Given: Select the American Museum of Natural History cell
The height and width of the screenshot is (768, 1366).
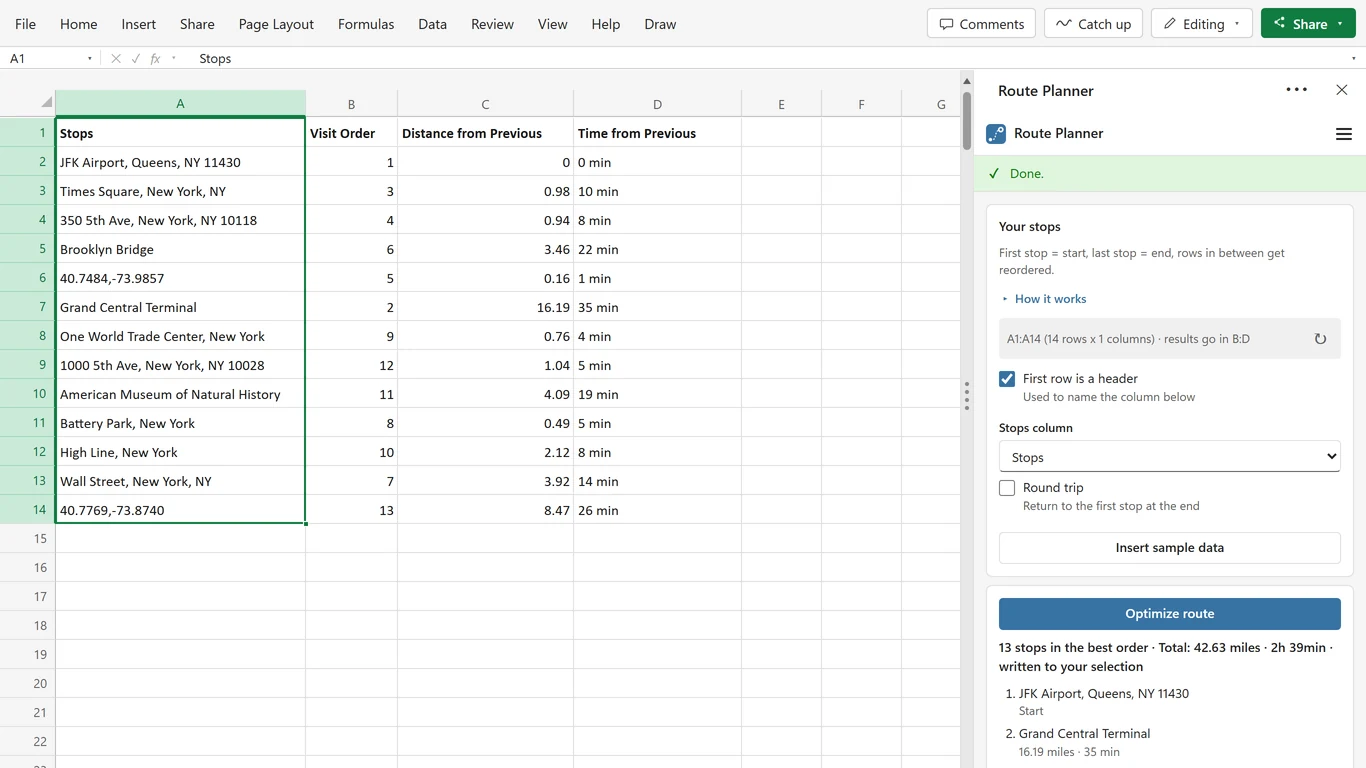Looking at the screenshot, I should point(180,394).
